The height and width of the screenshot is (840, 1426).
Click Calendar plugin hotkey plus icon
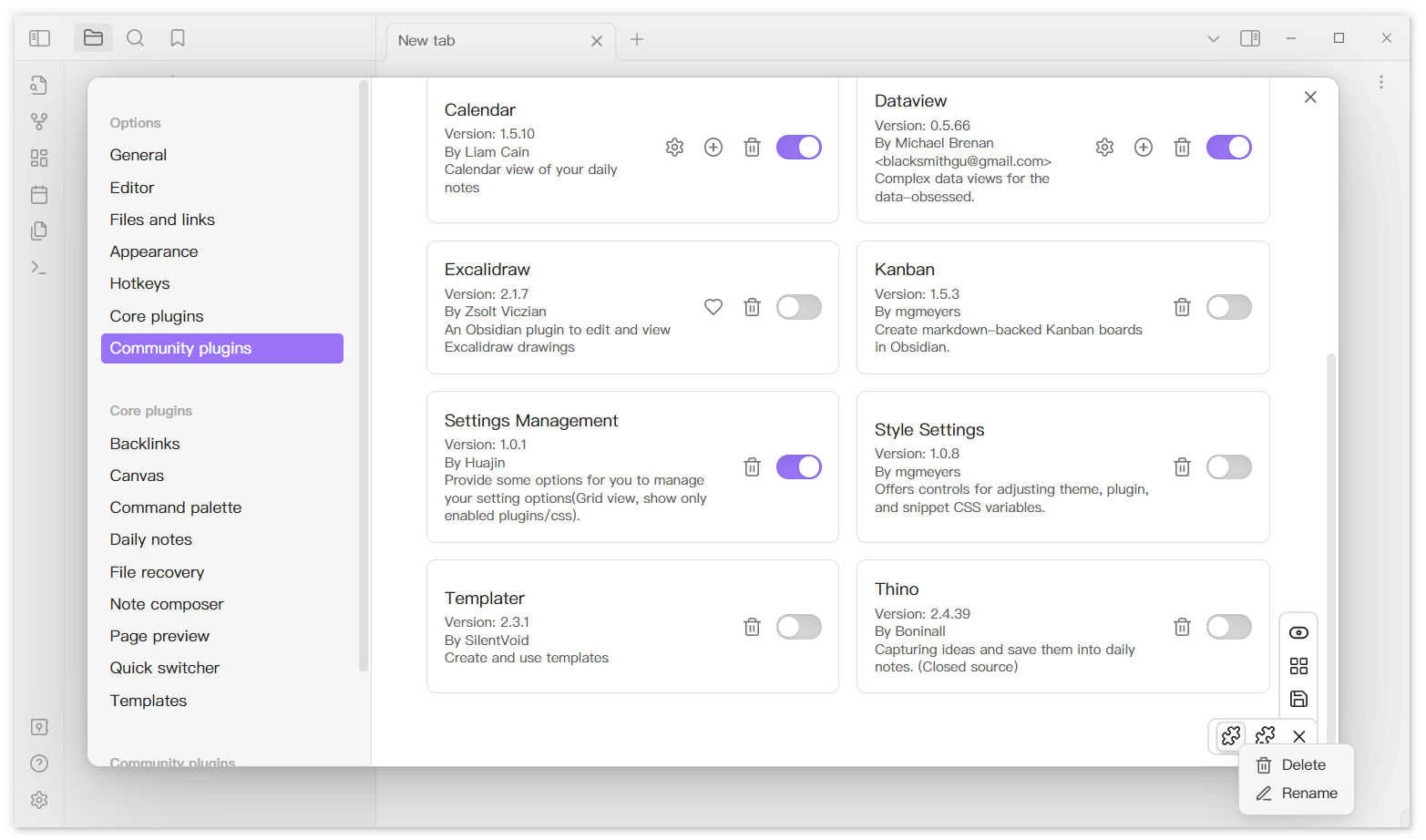(713, 148)
